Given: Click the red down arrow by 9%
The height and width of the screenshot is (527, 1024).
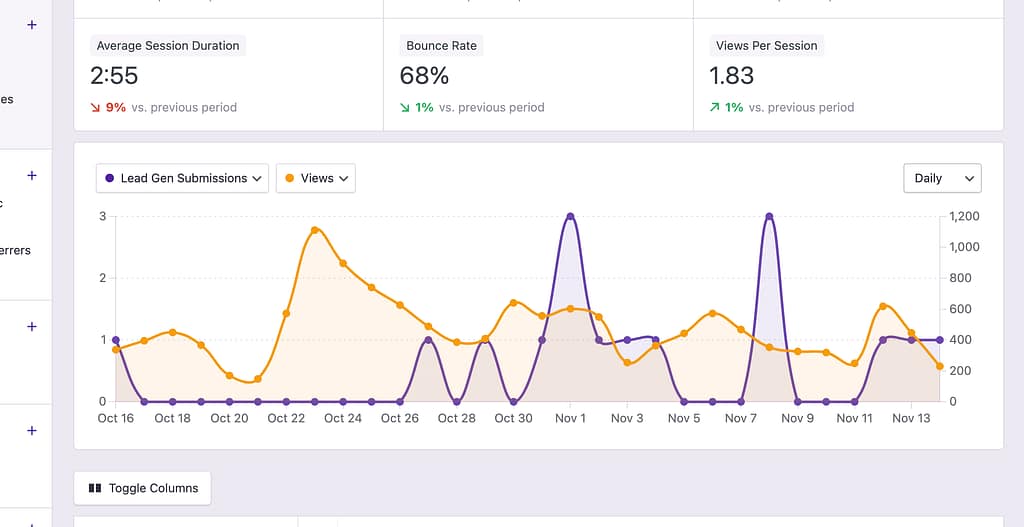Looking at the screenshot, I should [x=96, y=107].
